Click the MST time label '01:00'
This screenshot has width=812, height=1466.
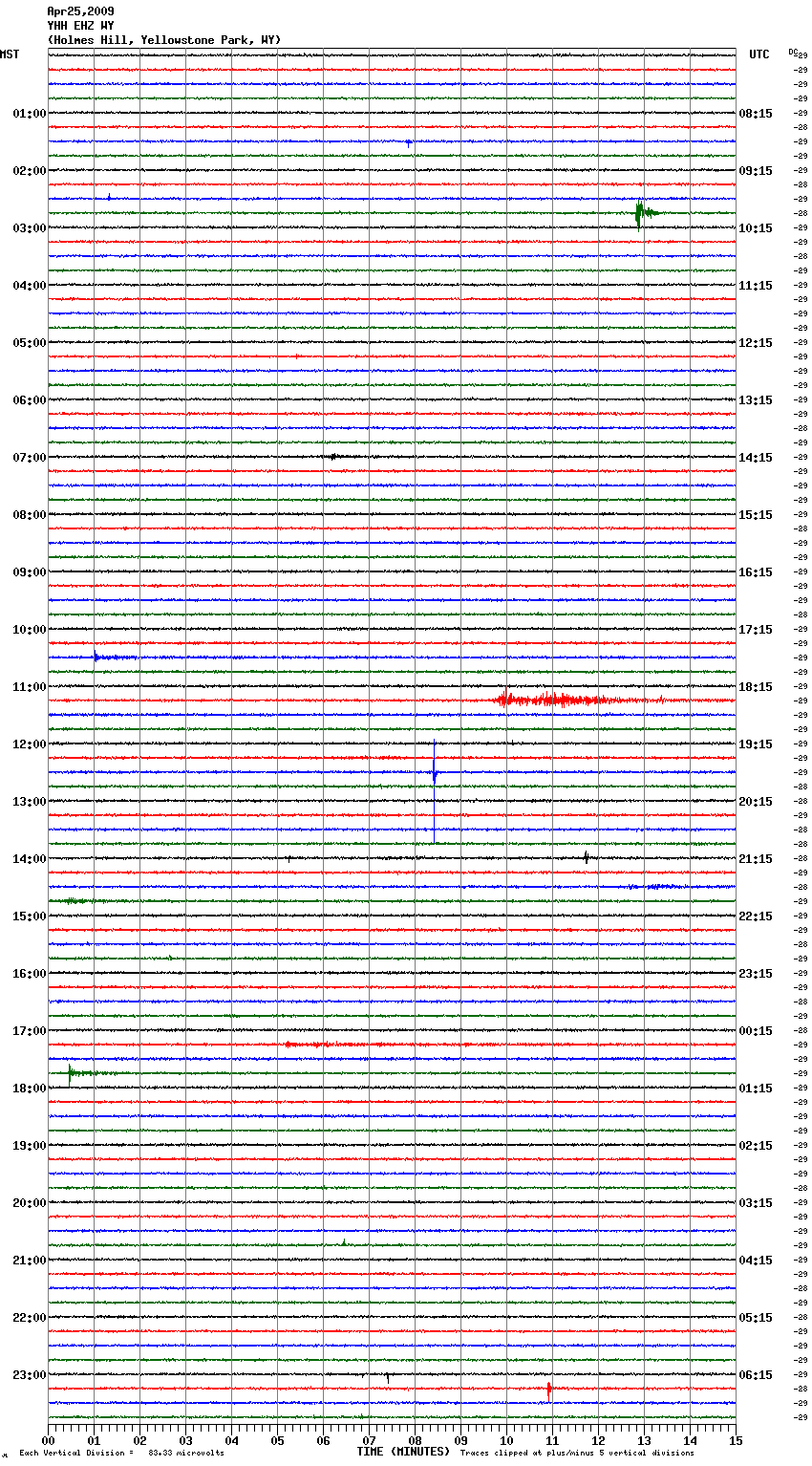click(x=30, y=114)
